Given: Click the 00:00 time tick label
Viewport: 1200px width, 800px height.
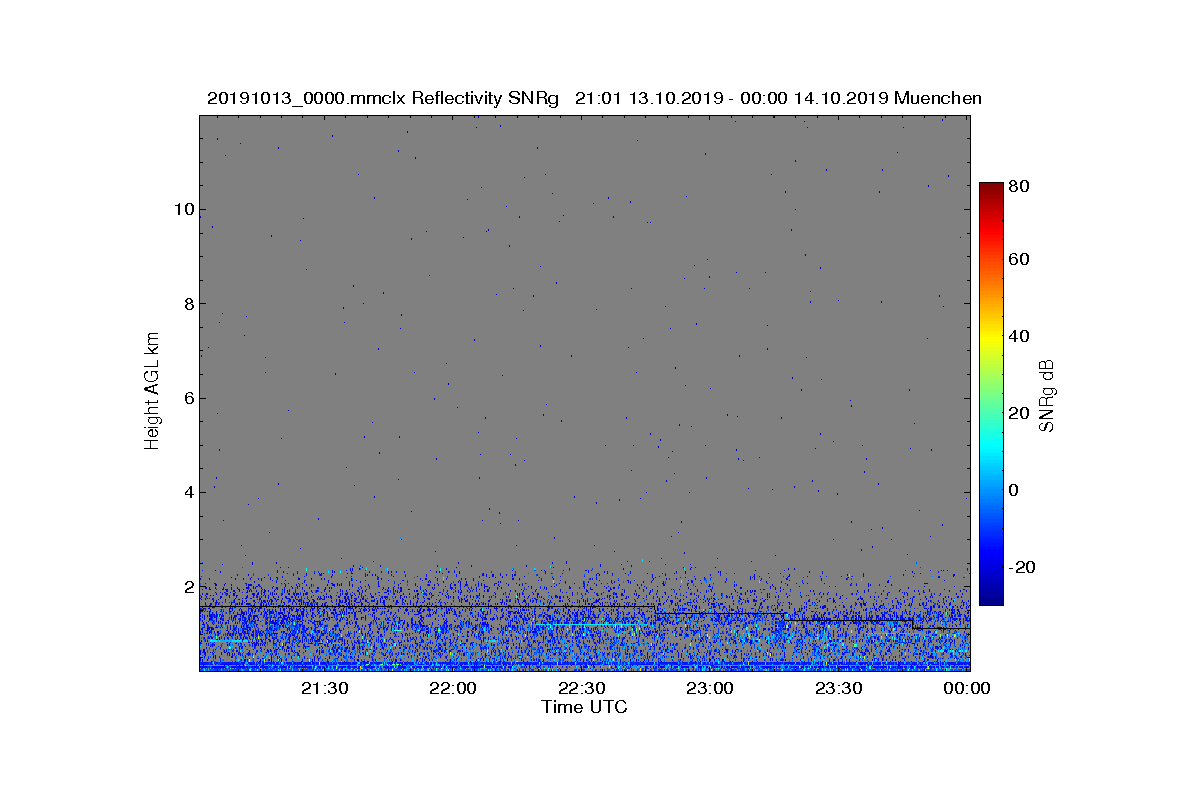Looking at the screenshot, I should tap(967, 688).
